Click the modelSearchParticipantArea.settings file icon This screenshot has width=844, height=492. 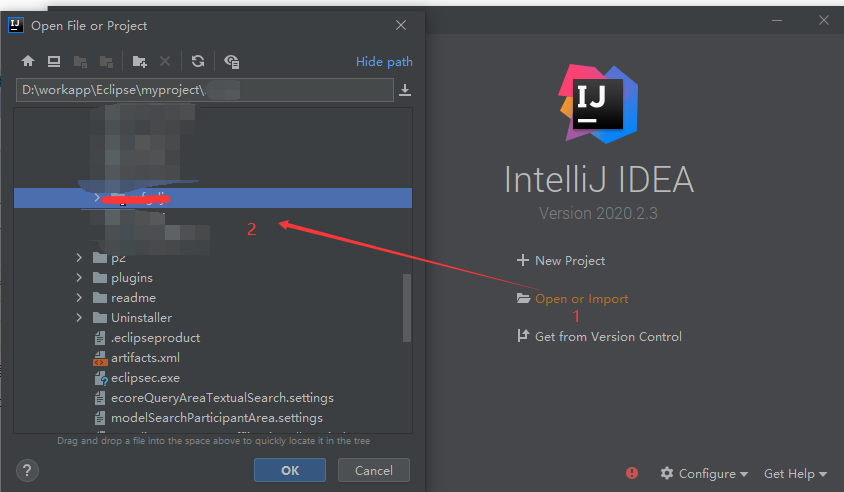(100, 418)
